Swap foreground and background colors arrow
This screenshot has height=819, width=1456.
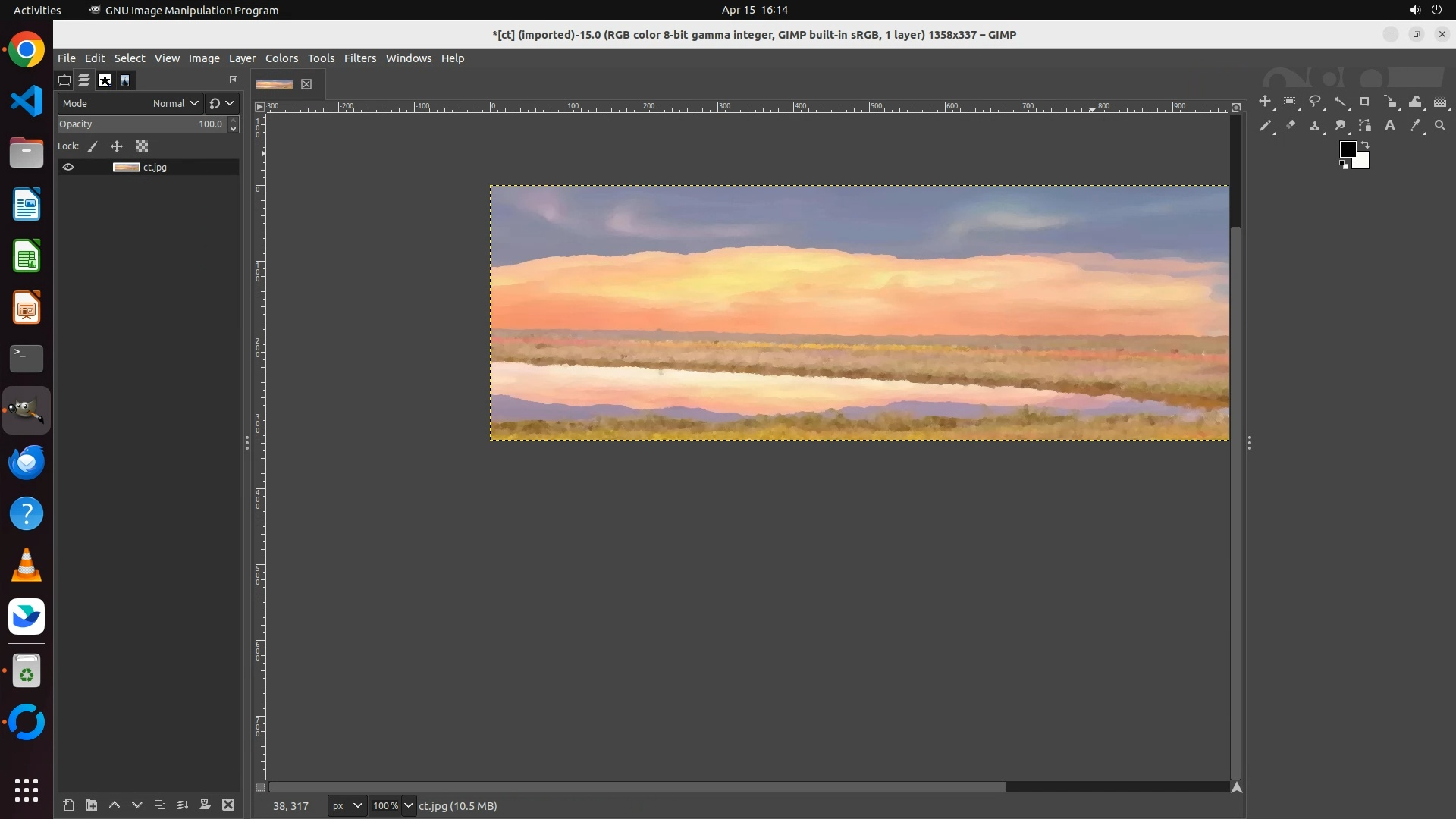click(x=1365, y=144)
